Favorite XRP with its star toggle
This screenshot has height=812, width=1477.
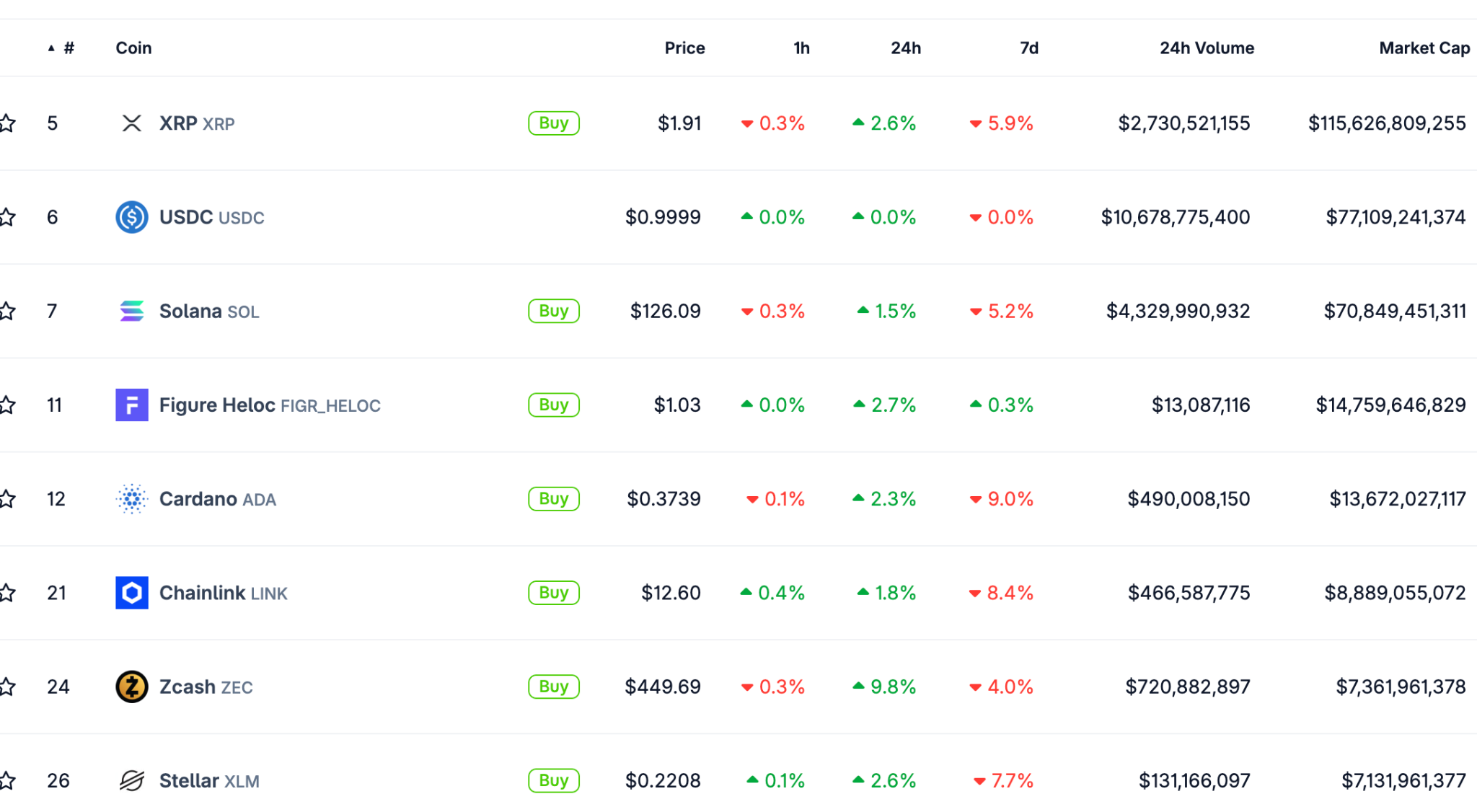(7, 123)
